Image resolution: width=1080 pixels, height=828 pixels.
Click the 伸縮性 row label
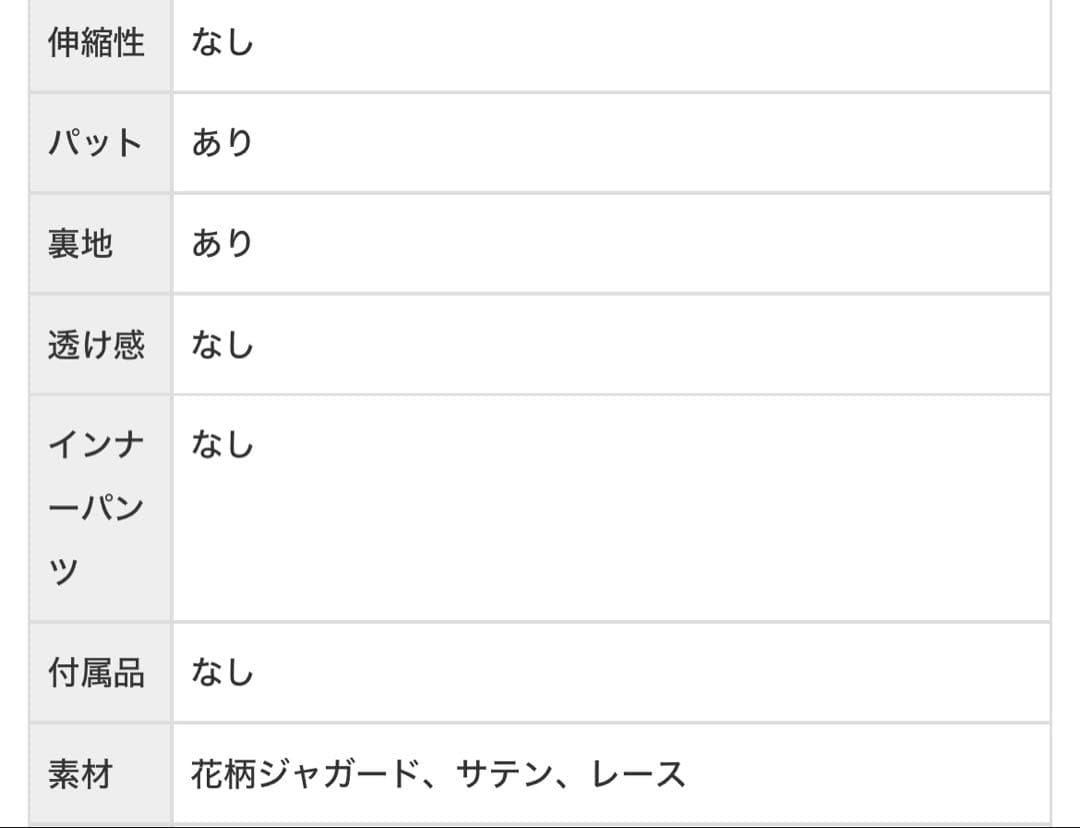tap(96, 43)
